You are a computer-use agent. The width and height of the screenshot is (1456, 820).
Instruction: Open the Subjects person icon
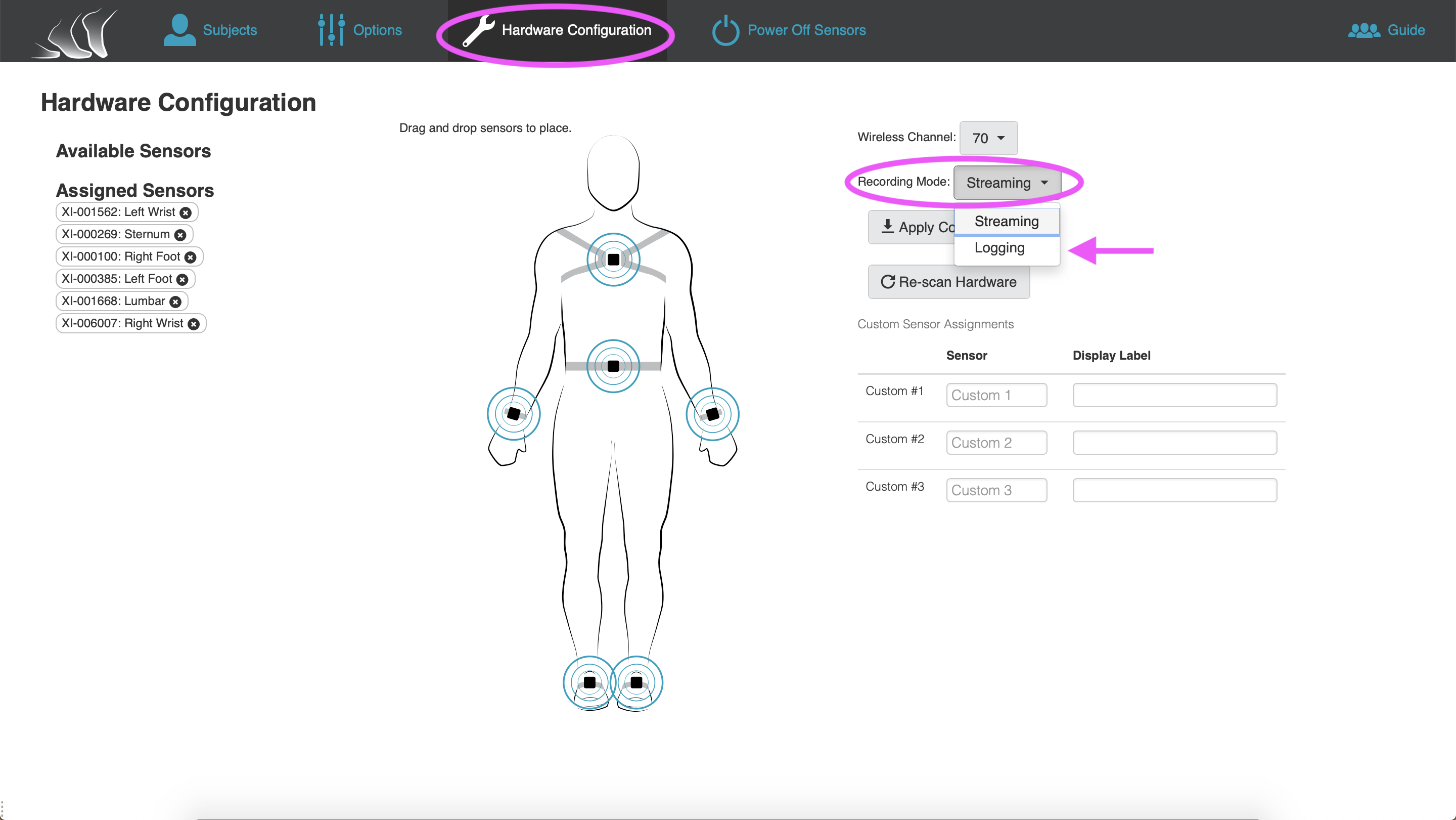(180, 30)
